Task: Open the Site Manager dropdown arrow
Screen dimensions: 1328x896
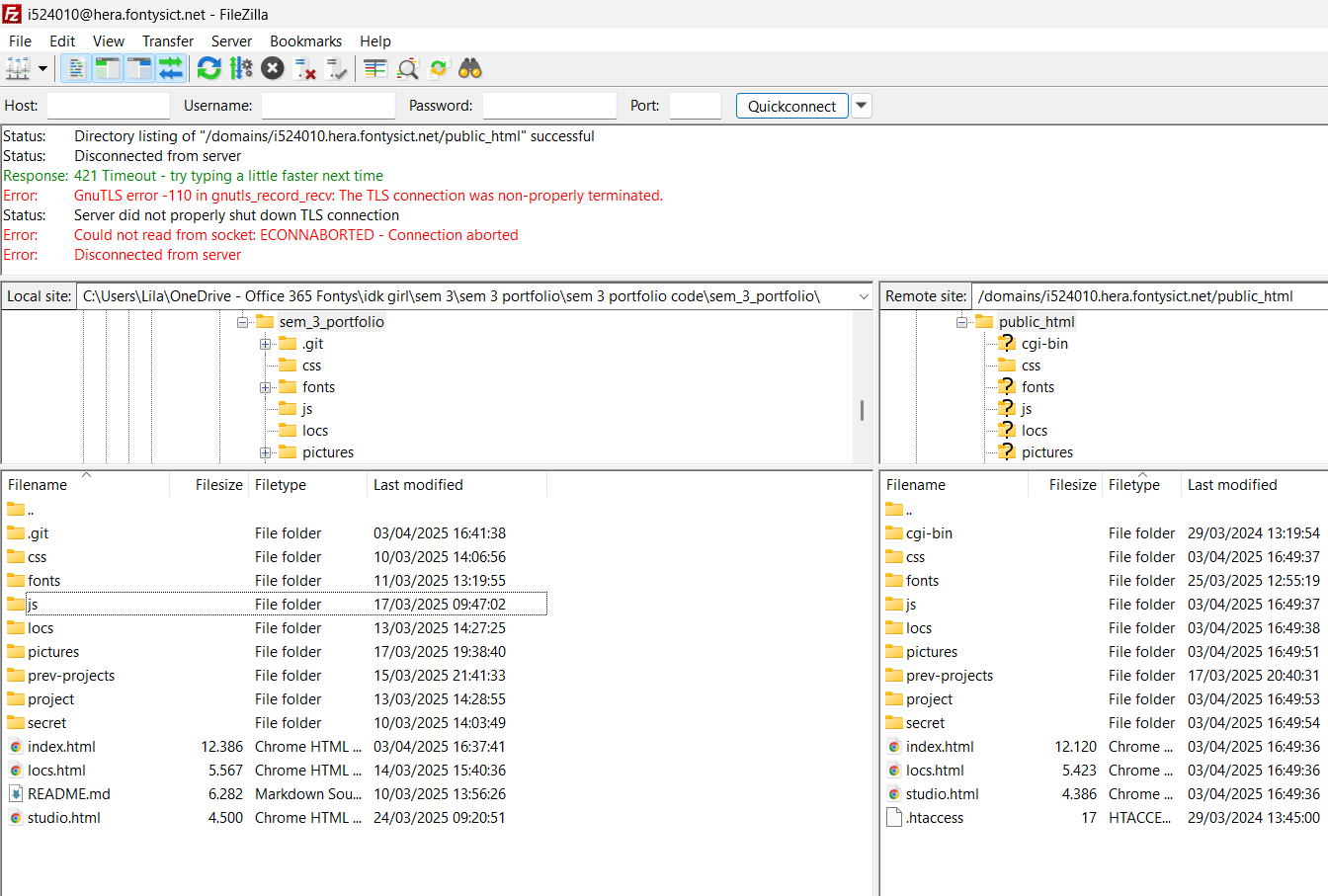Action: click(42, 68)
